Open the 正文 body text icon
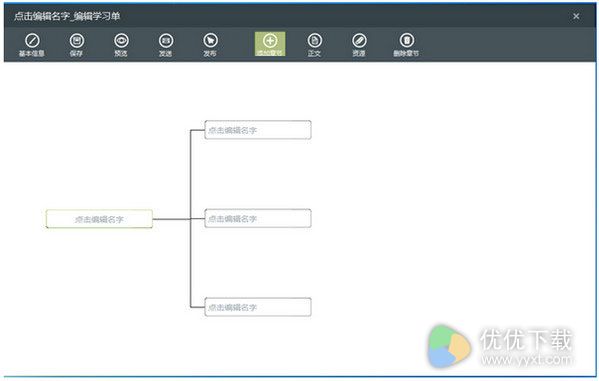Image resolution: width=599 pixels, height=381 pixels. coord(315,40)
